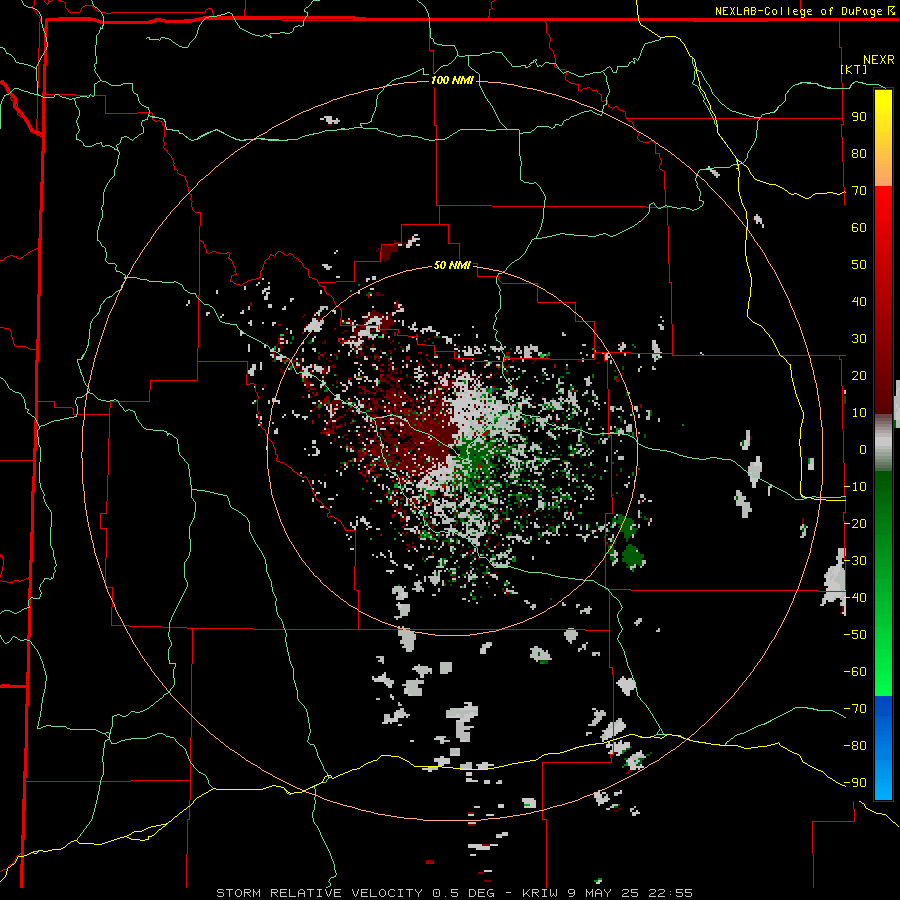The width and height of the screenshot is (900, 900).
Task: Click the 20 value on the velocity scale
Action: pyautogui.click(x=859, y=376)
